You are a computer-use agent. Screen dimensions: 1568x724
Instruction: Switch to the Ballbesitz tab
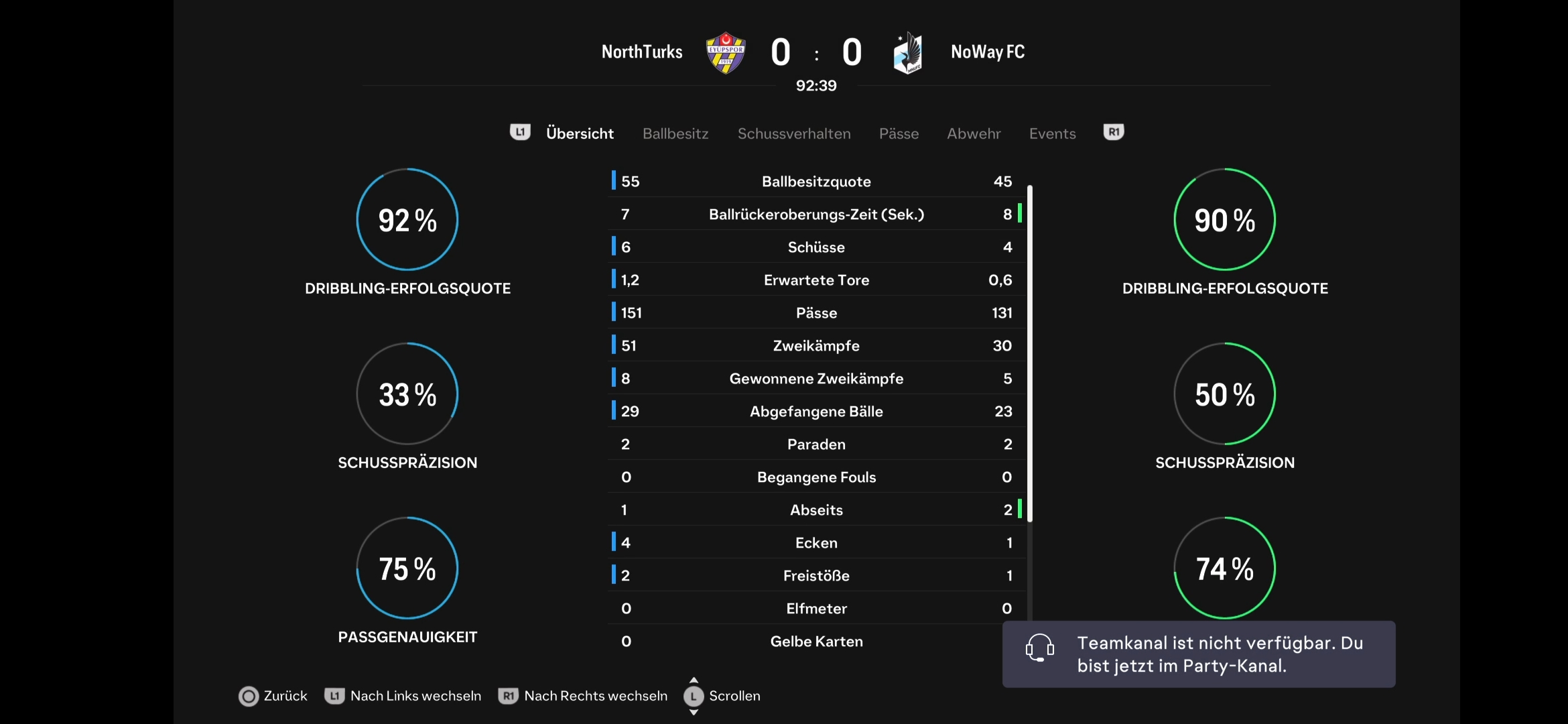tap(675, 133)
